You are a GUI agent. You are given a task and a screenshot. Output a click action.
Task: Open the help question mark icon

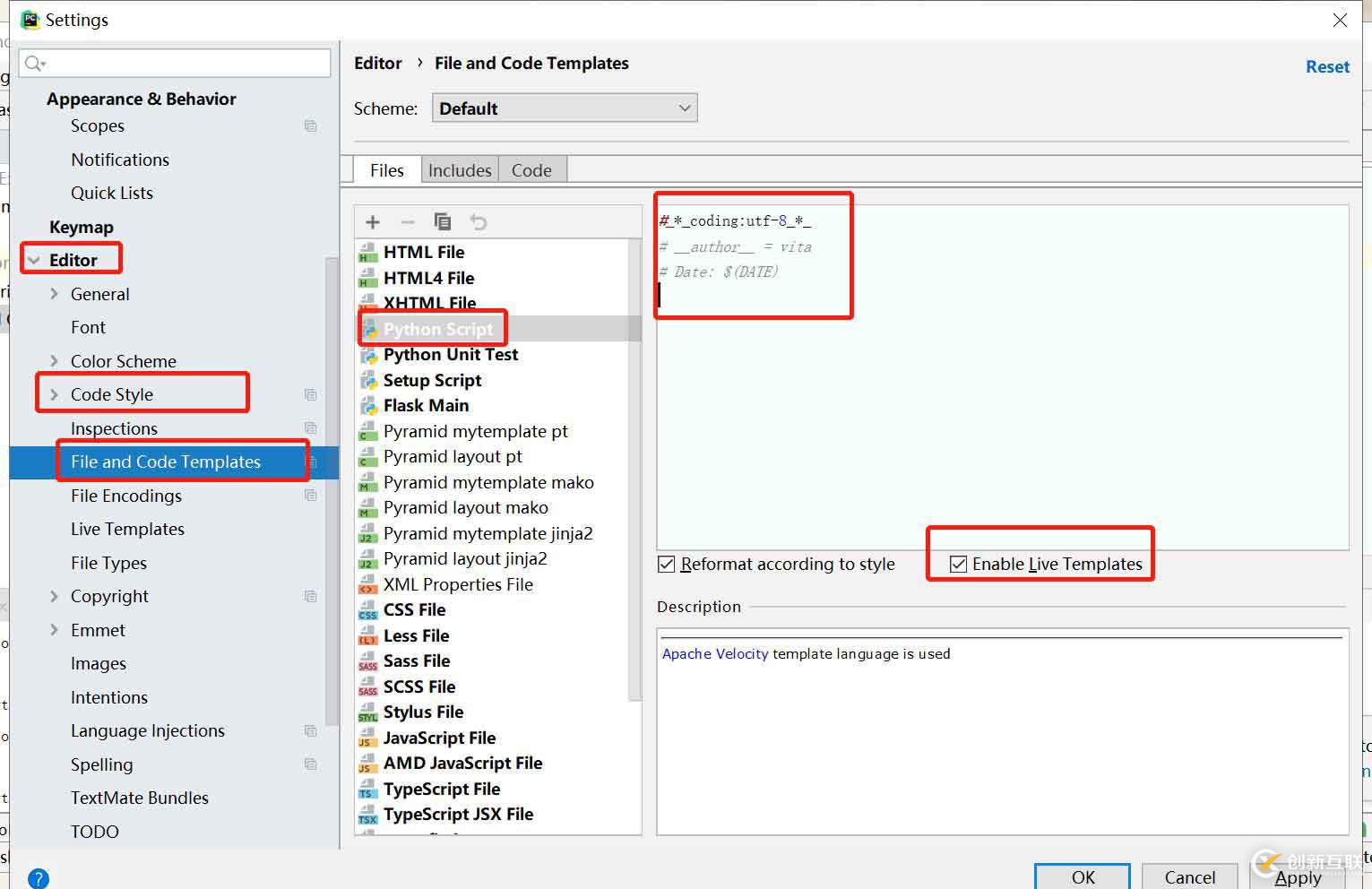coord(39,878)
